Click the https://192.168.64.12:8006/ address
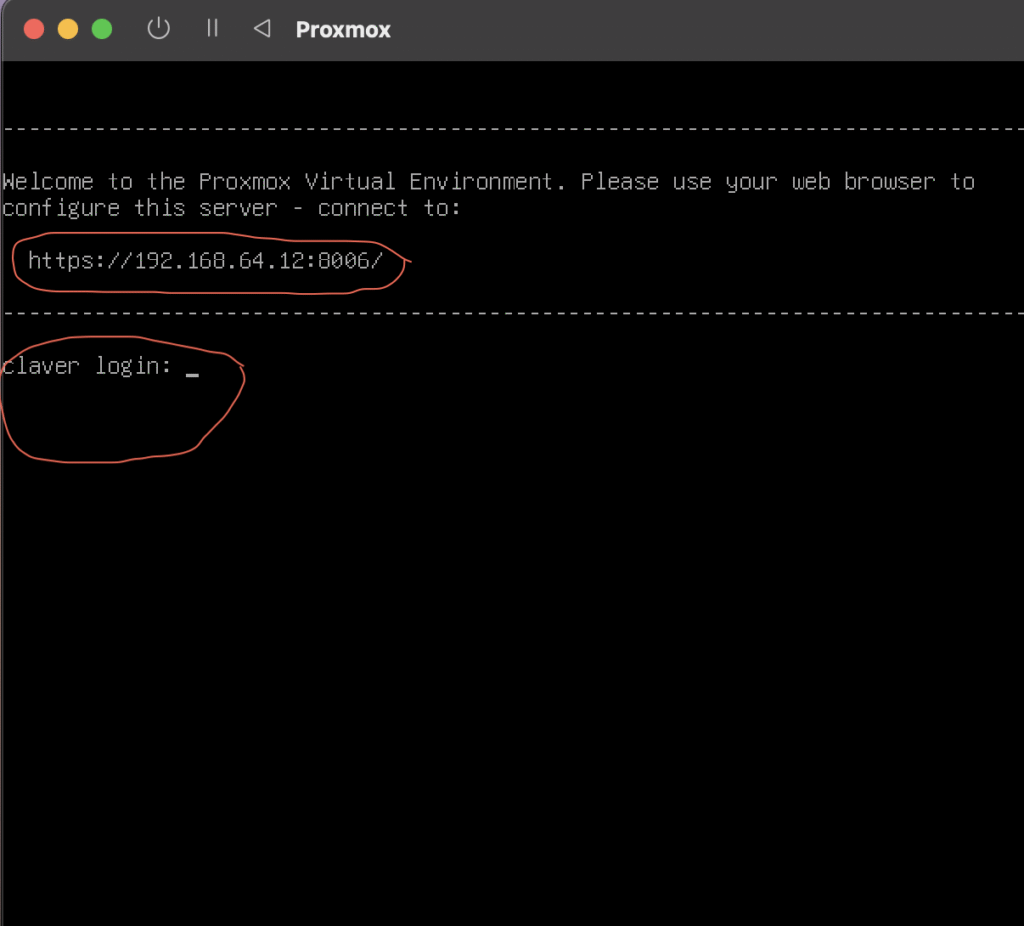This screenshot has width=1024, height=926. (205, 262)
